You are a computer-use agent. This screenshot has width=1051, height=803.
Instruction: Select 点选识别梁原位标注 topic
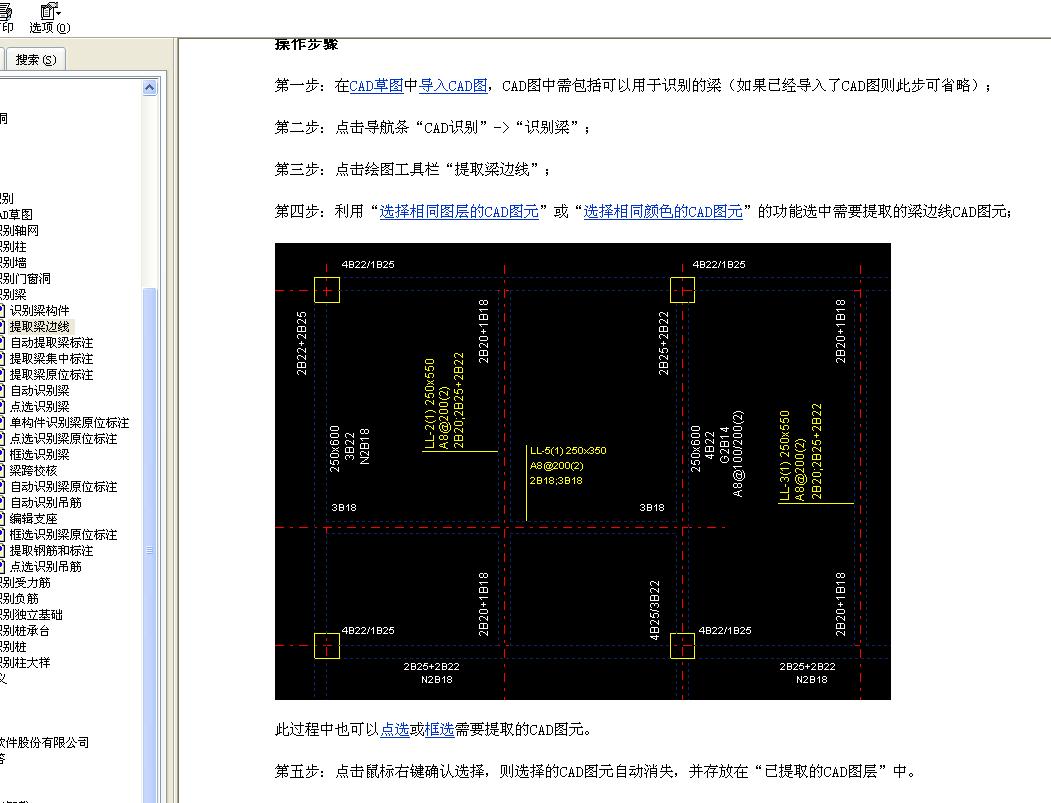click(x=63, y=438)
